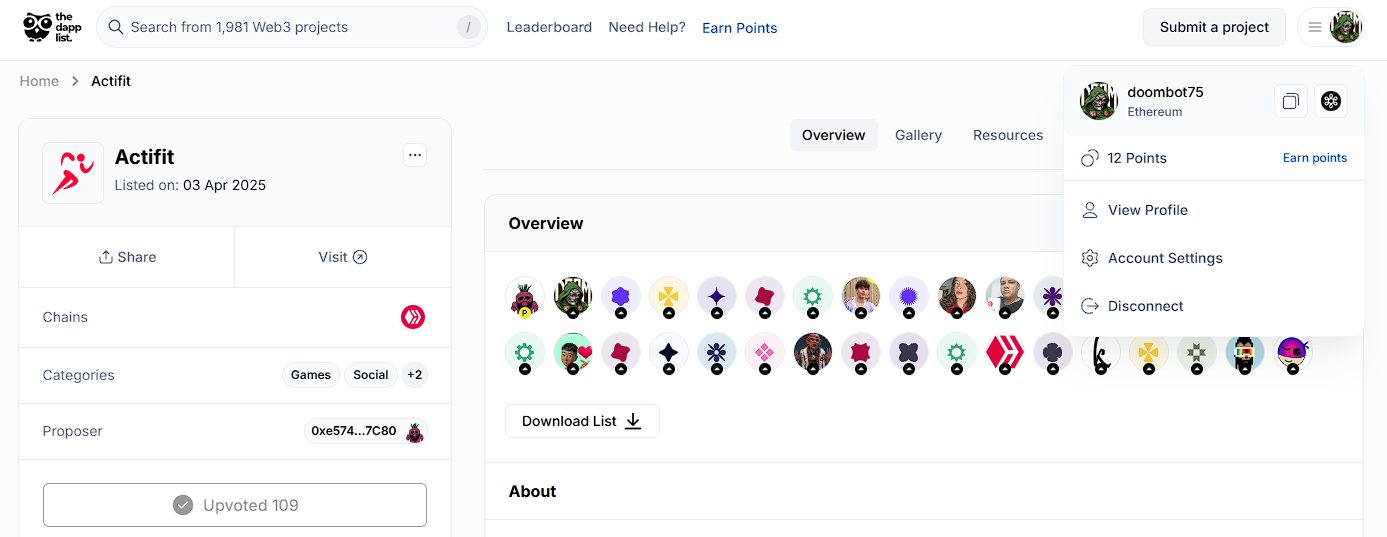Click the slash shortcut key in search bar
This screenshot has width=1387, height=537.
point(468,27)
